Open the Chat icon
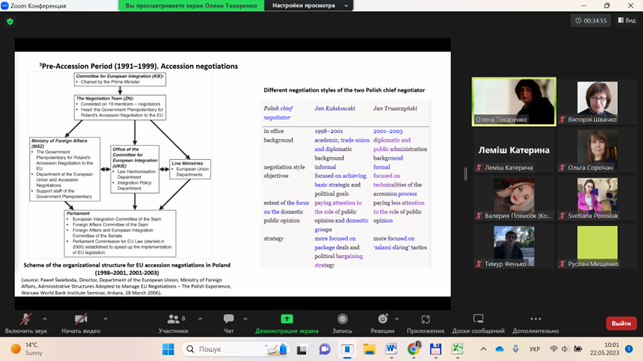Image resolution: width=643 pixels, height=361 pixels. click(x=229, y=319)
